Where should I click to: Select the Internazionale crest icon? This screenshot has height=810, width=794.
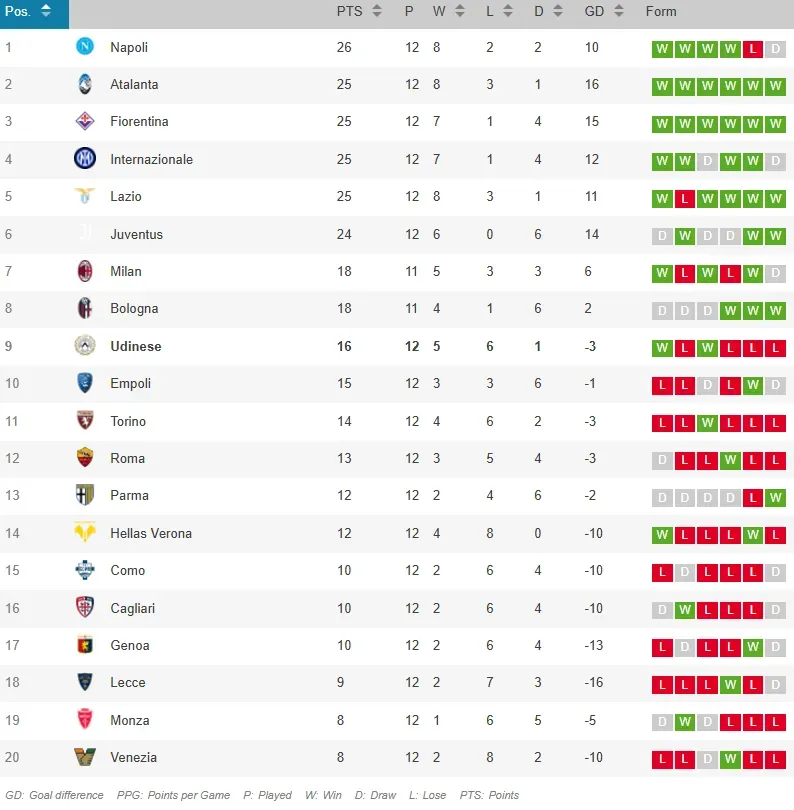[x=85, y=159]
